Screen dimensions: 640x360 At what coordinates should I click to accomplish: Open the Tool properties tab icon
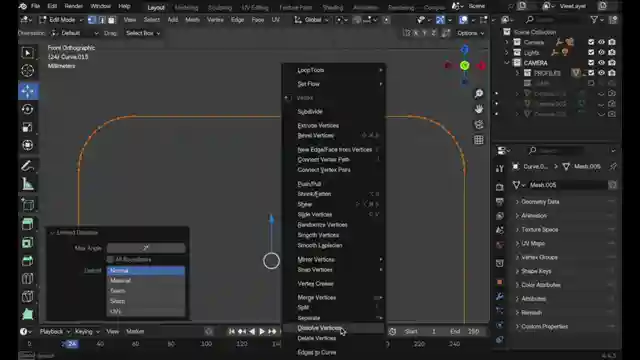500,169
